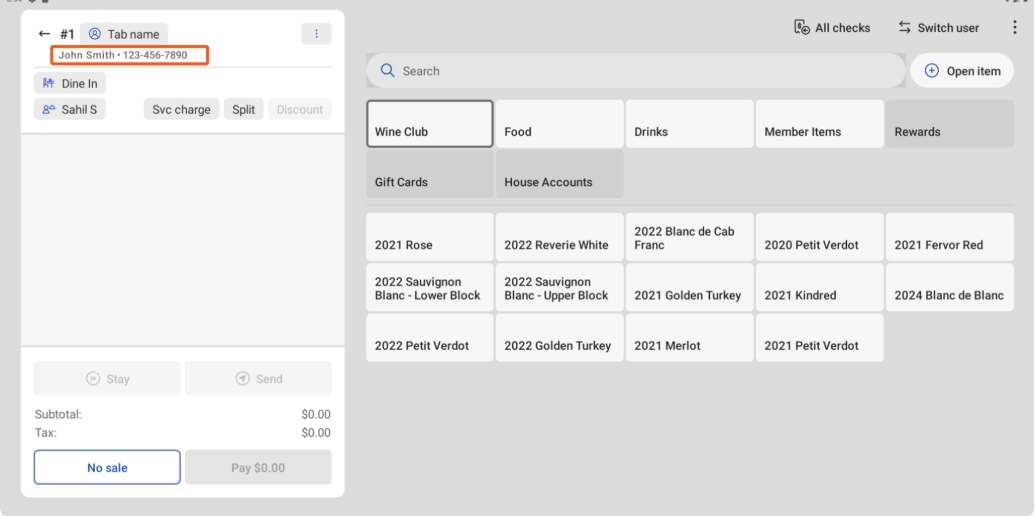Click the Switch user arrows icon
Image resolution: width=1036 pixels, height=516 pixels.
click(x=905, y=28)
